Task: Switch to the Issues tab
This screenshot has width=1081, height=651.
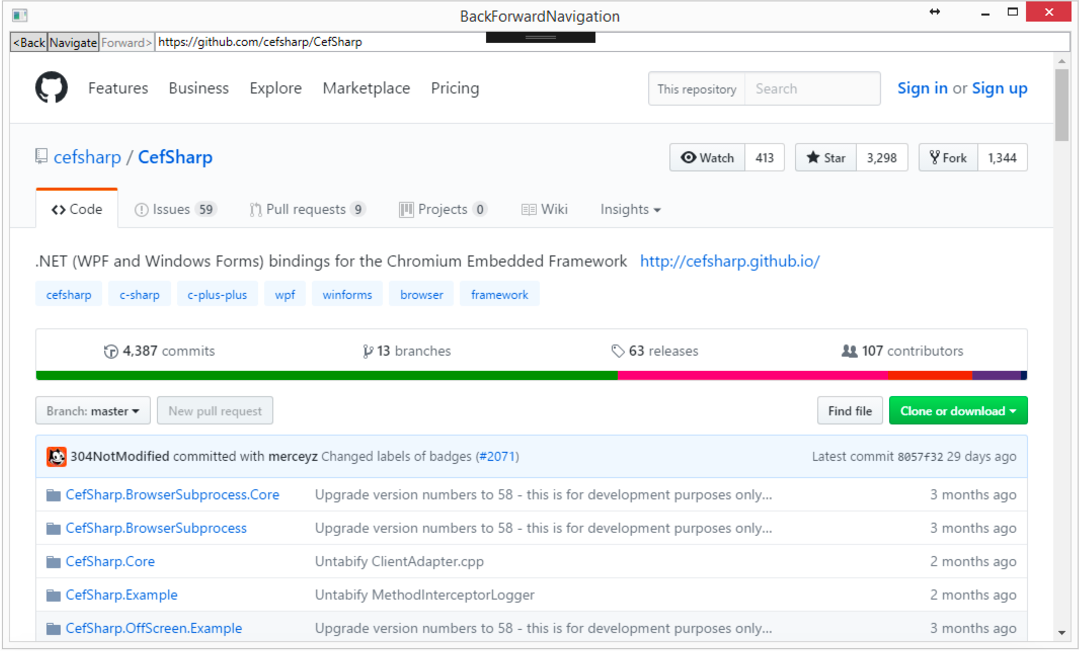Action: click(x=176, y=209)
